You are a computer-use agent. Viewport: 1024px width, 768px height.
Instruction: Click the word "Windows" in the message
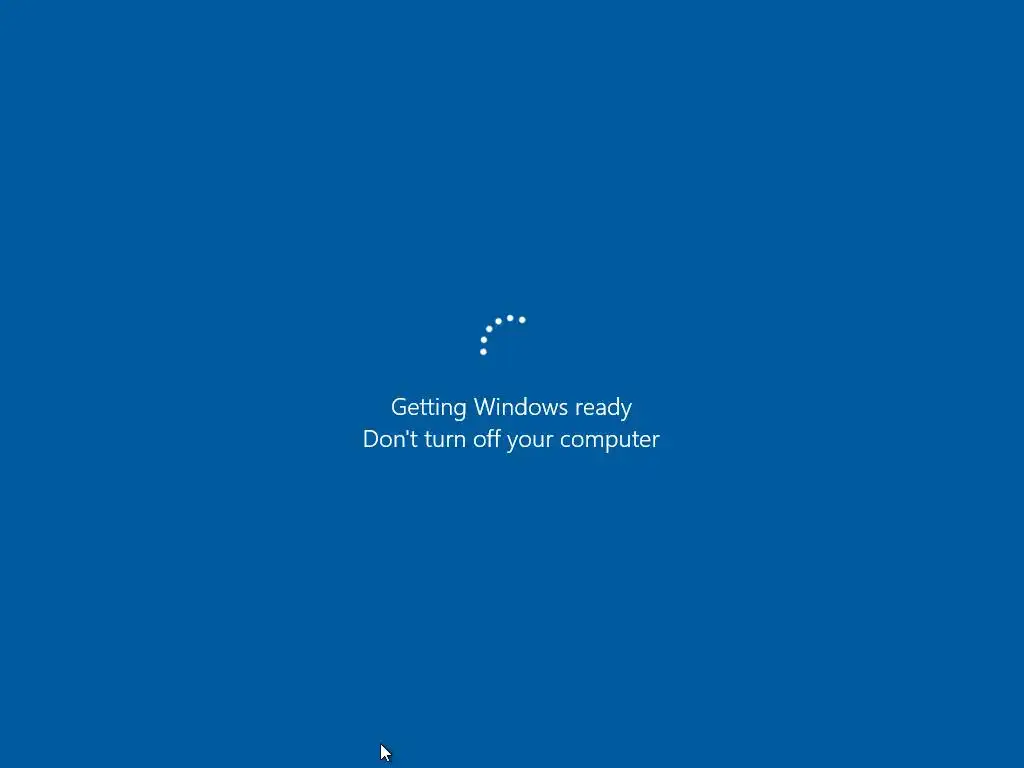point(520,407)
